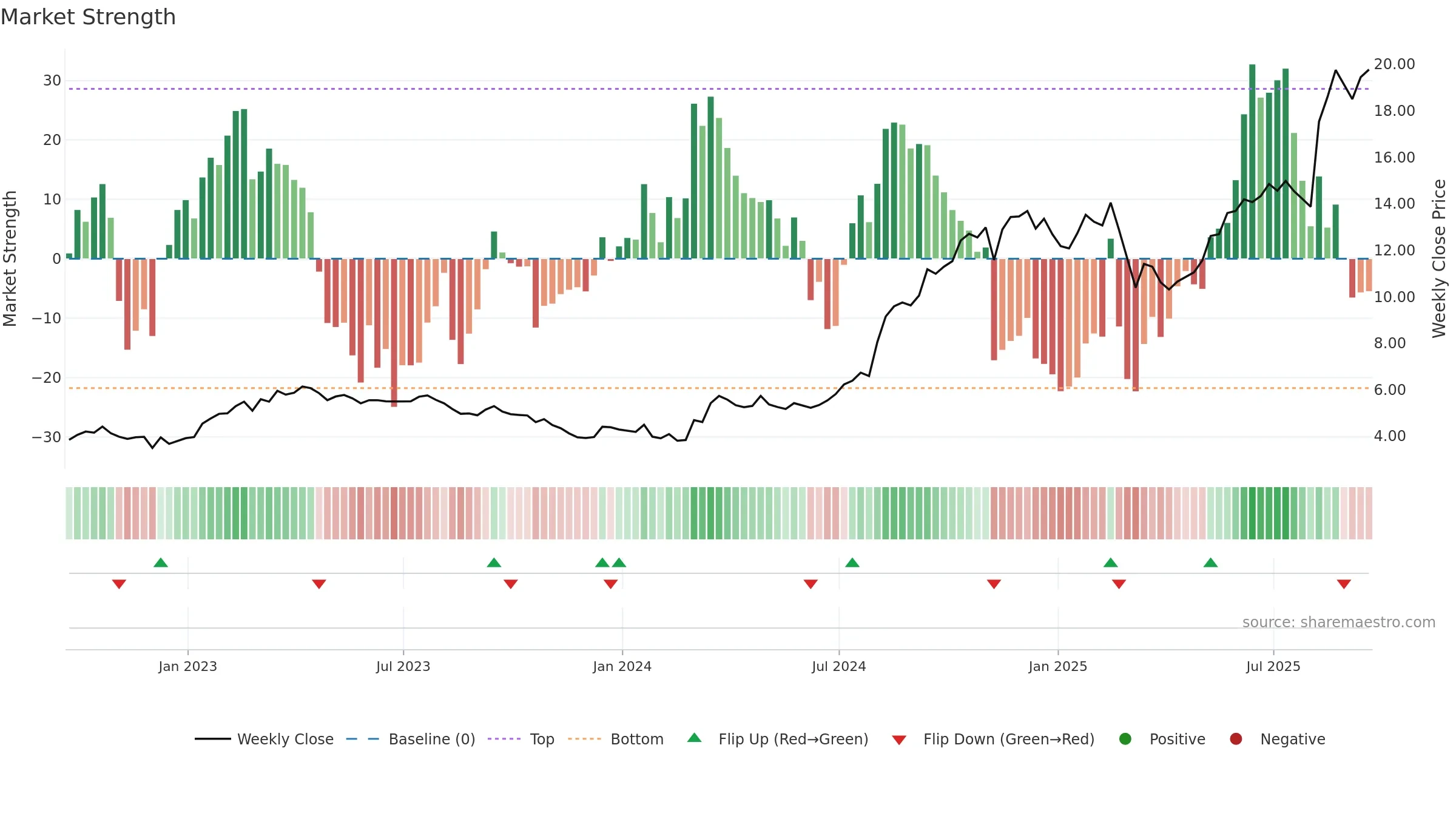Toggle the Bottom legend label

coord(637,740)
